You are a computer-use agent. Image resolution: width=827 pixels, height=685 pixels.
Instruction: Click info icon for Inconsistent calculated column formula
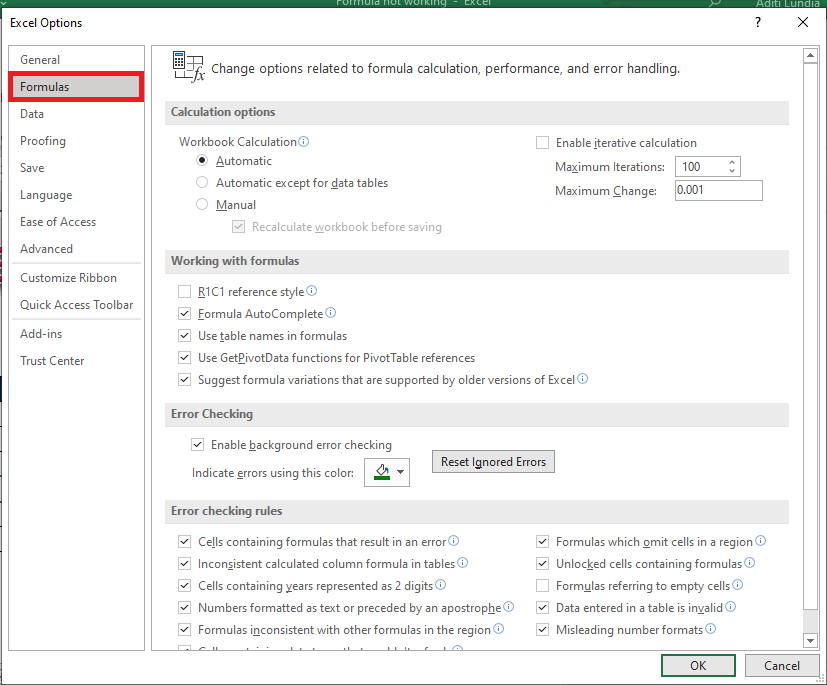(463, 563)
